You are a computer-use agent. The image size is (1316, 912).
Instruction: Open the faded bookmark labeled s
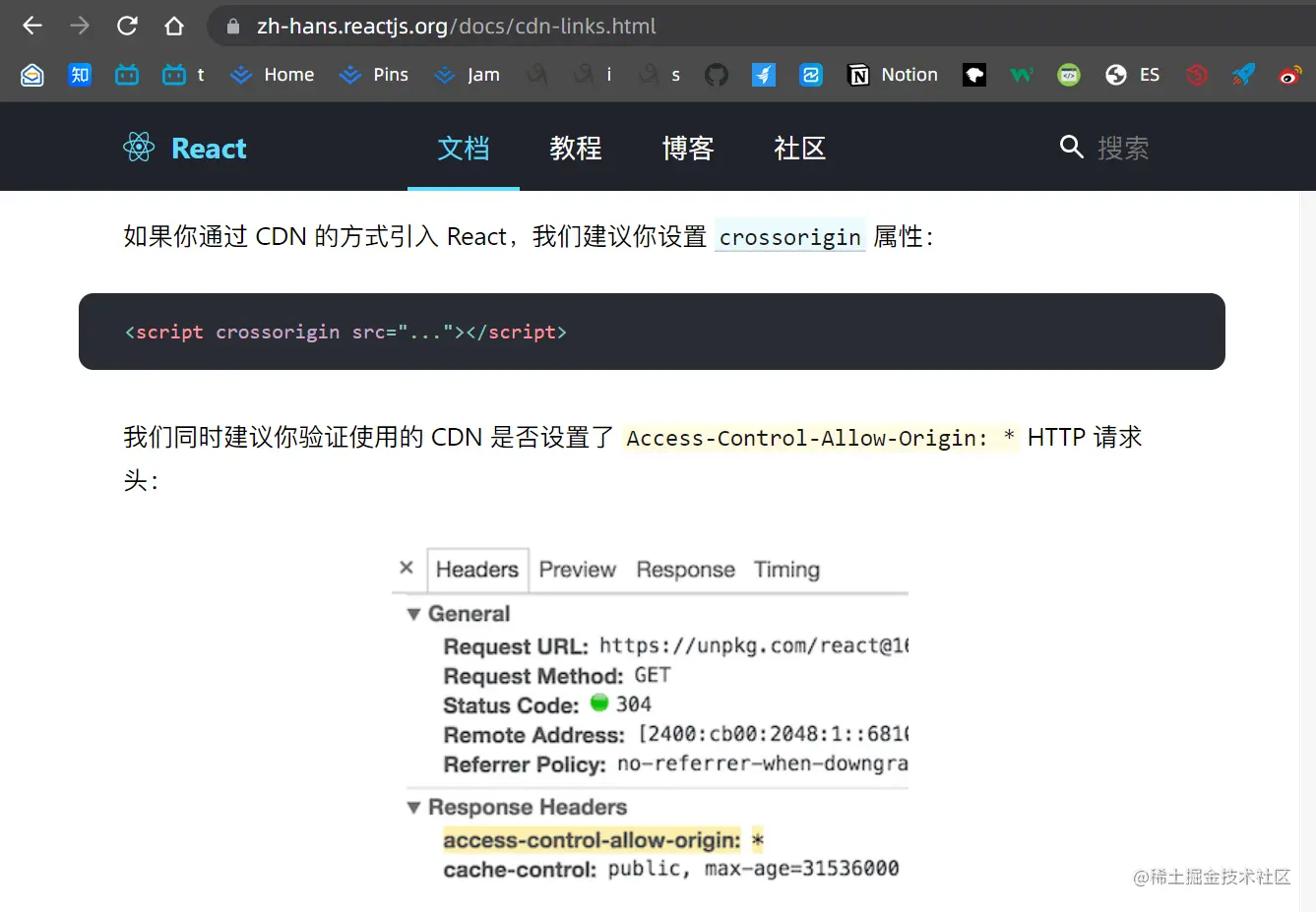[x=659, y=75]
